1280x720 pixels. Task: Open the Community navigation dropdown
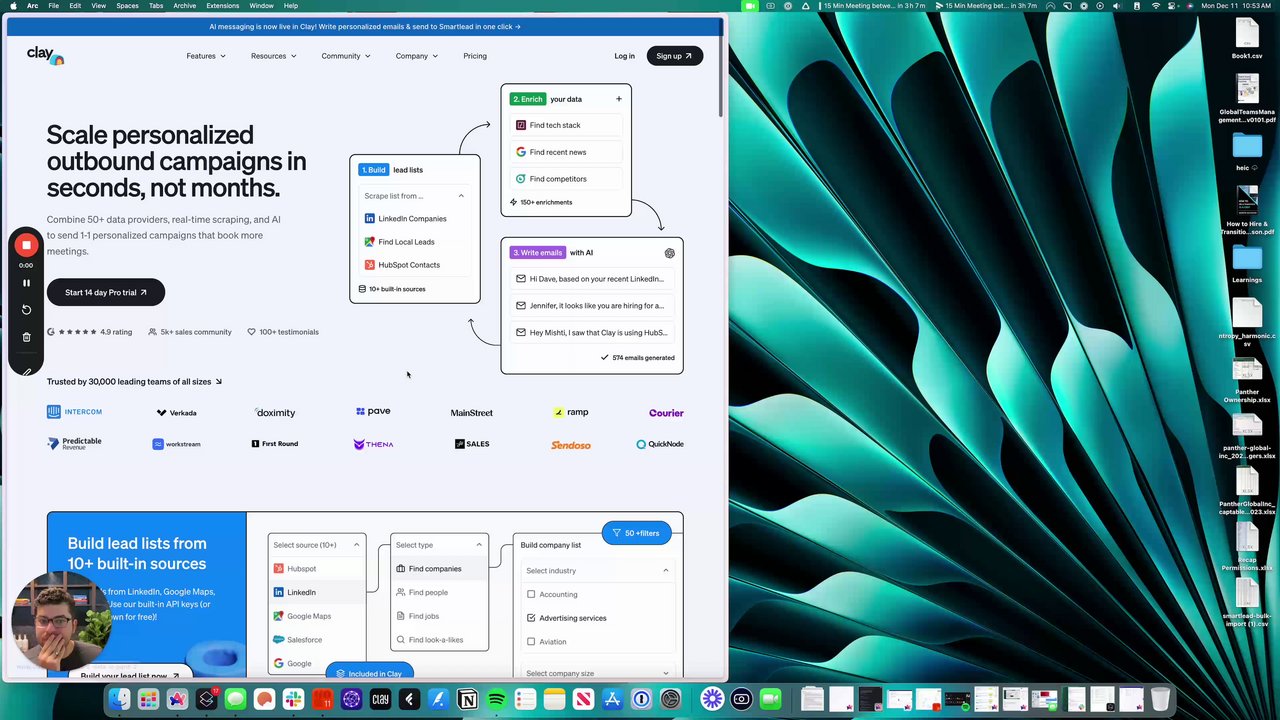click(346, 56)
